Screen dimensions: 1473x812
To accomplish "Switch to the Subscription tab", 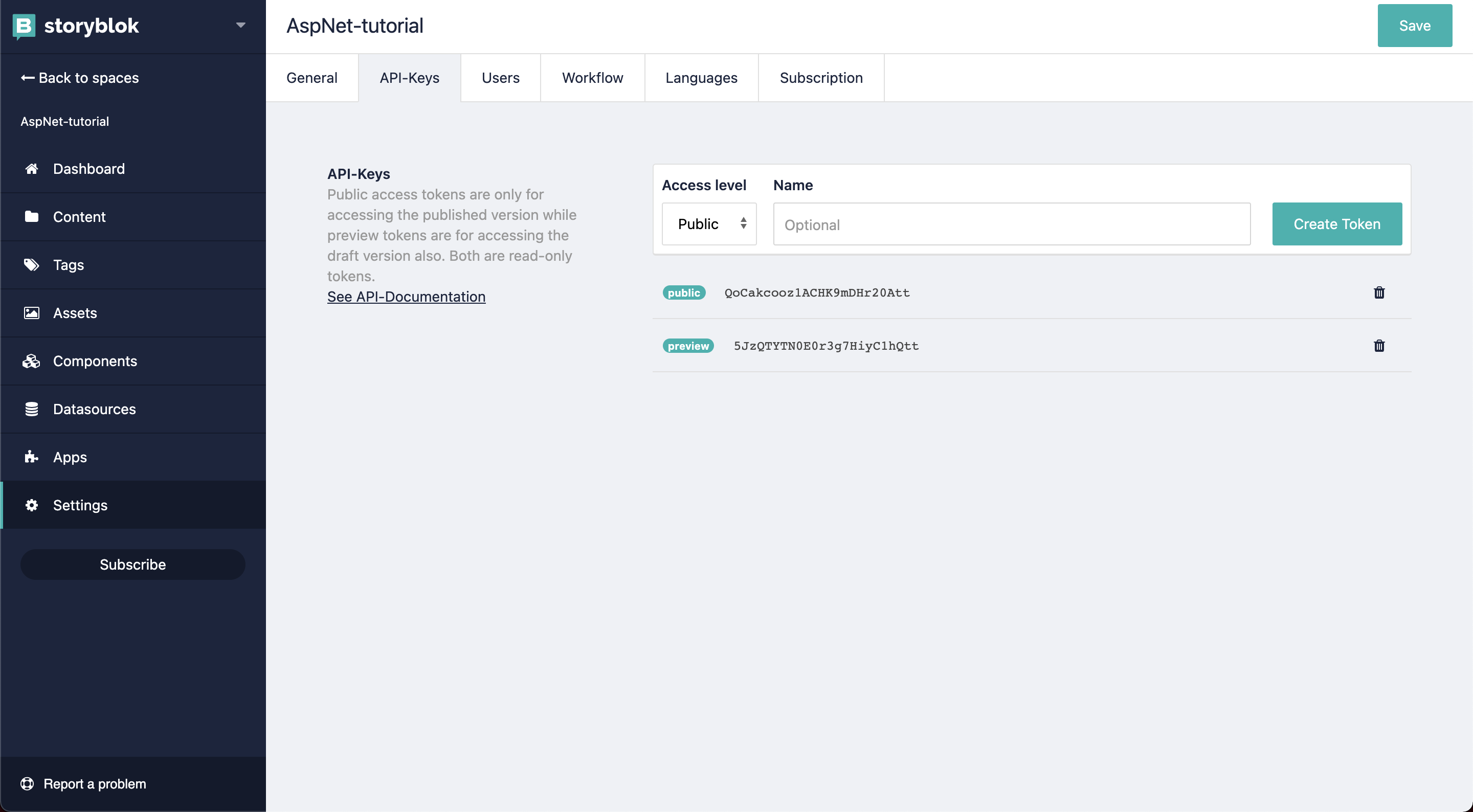I will pos(821,78).
